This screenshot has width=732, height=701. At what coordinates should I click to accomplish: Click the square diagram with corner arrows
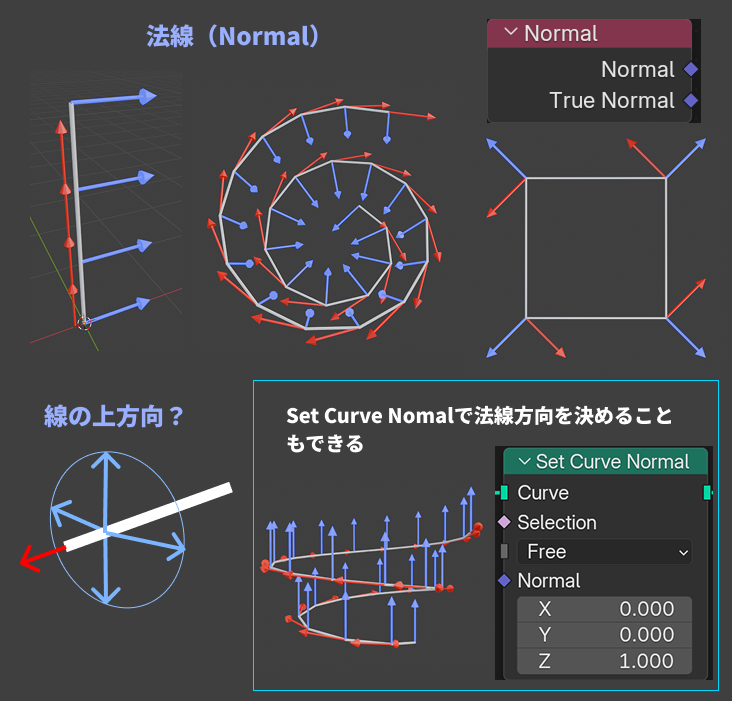[596, 248]
